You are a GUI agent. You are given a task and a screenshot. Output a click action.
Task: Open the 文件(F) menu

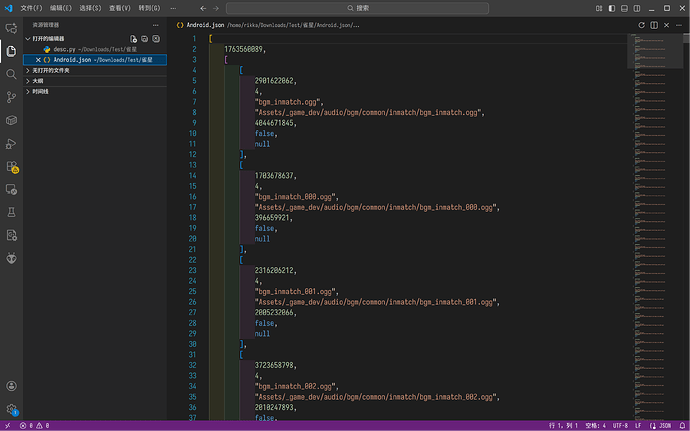pyautogui.click(x=31, y=7)
